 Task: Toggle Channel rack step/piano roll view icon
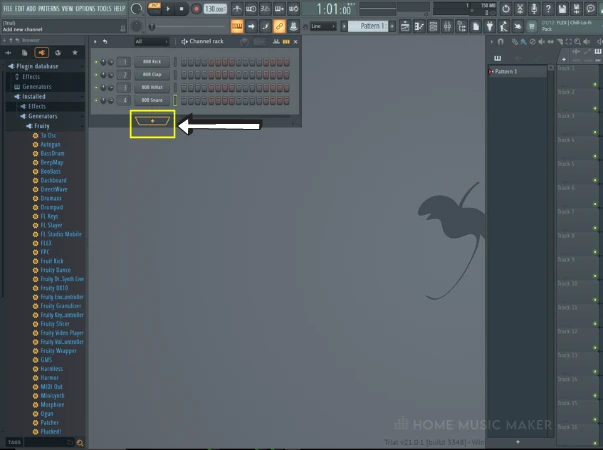pyautogui.click(x=286, y=42)
